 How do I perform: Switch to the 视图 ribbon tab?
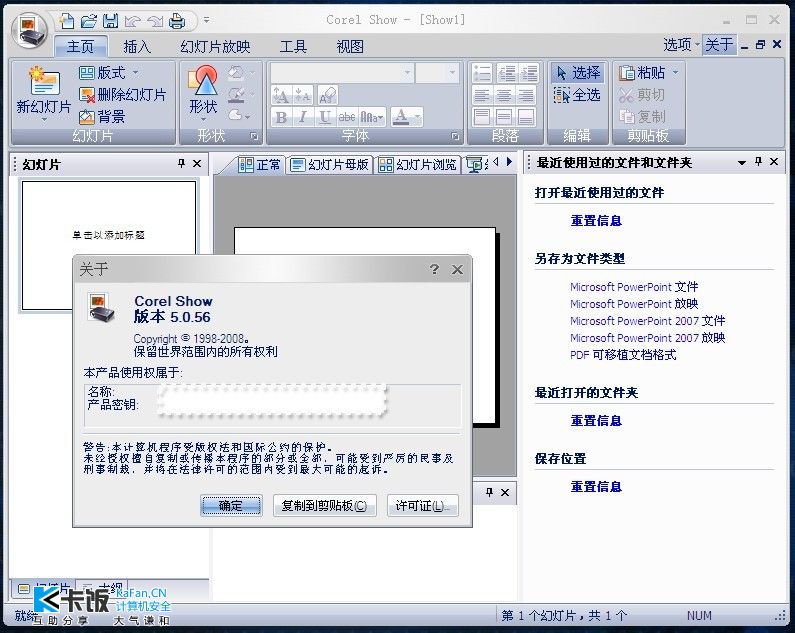click(x=350, y=47)
